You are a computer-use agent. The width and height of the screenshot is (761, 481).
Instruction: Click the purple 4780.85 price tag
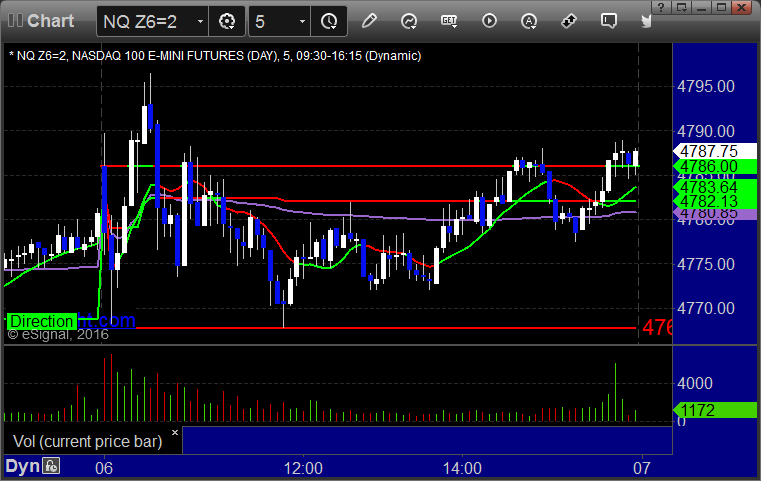714,214
